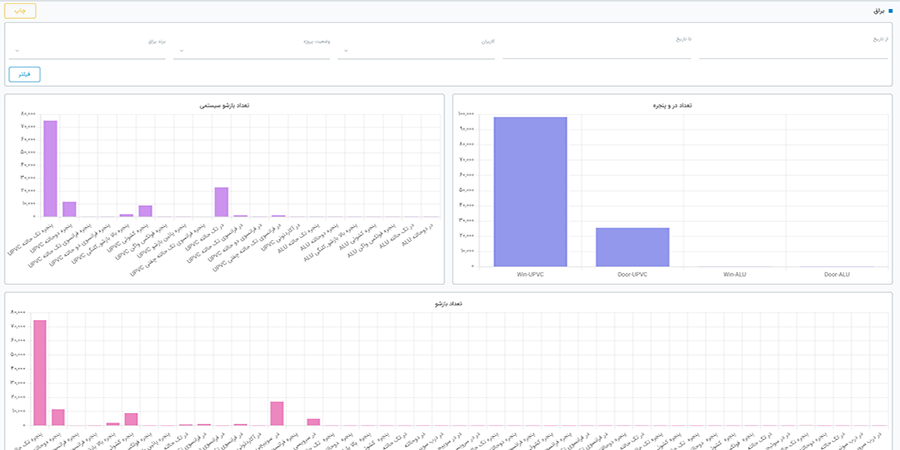The width and height of the screenshot is (900, 450).
Task: Click the tallest pink bar in bottom chart
Action: coord(40,372)
